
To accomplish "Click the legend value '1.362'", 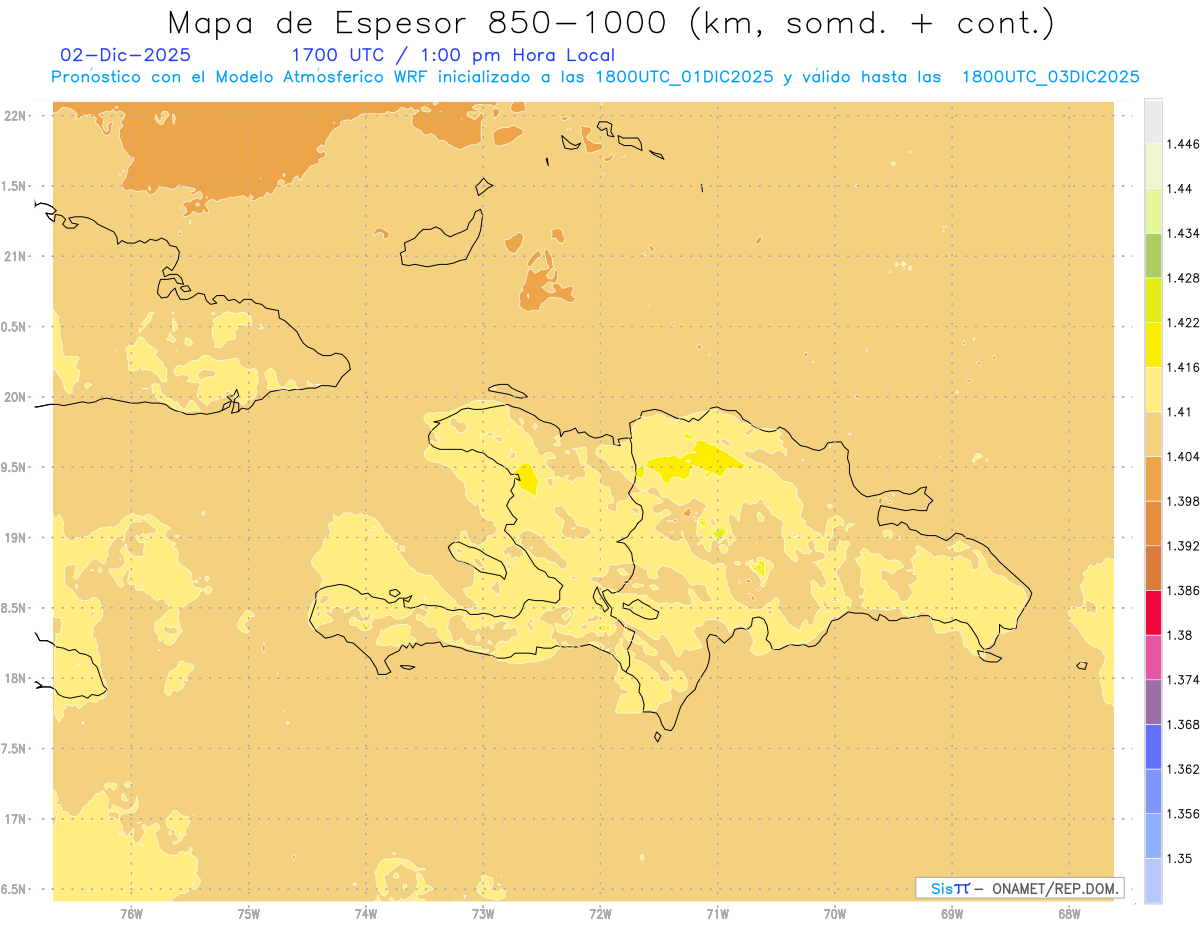I will [1182, 769].
